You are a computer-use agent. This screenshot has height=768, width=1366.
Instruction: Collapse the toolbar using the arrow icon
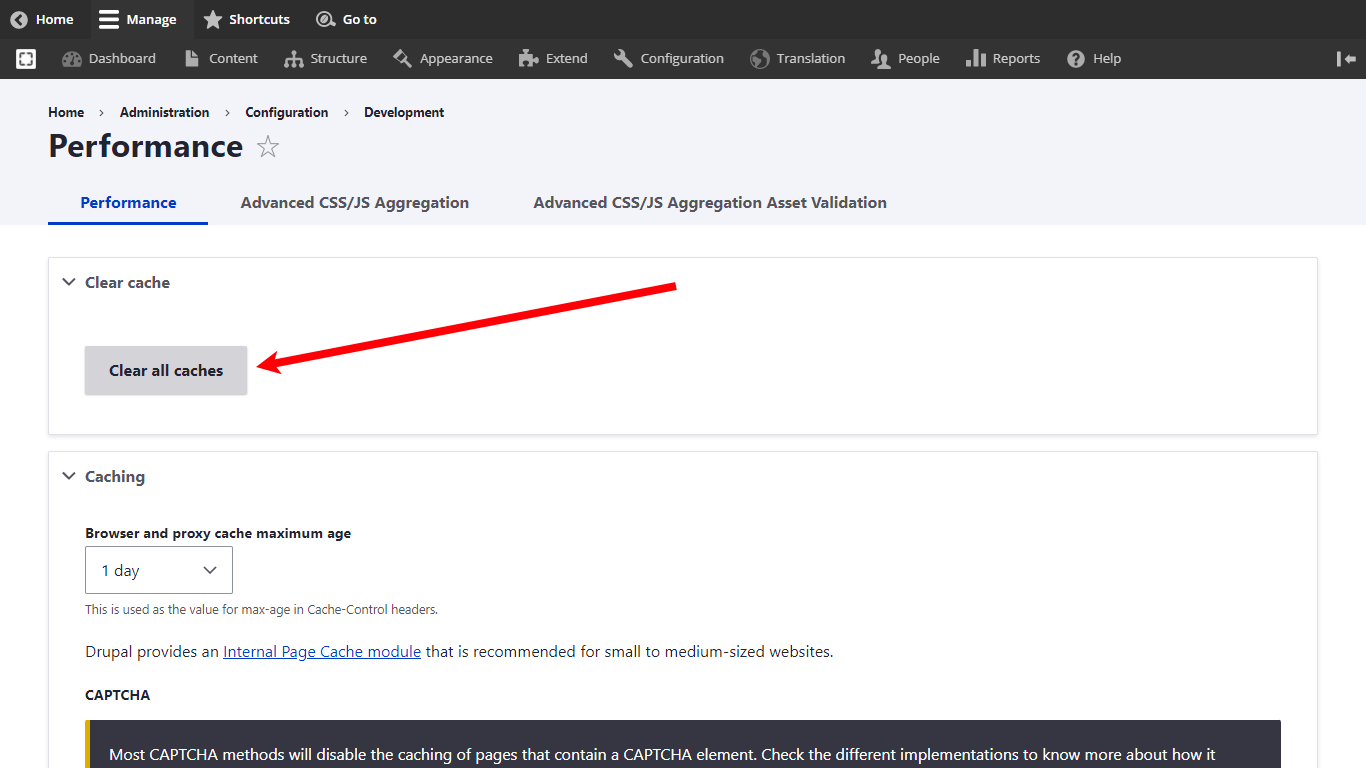click(x=1346, y=59)
